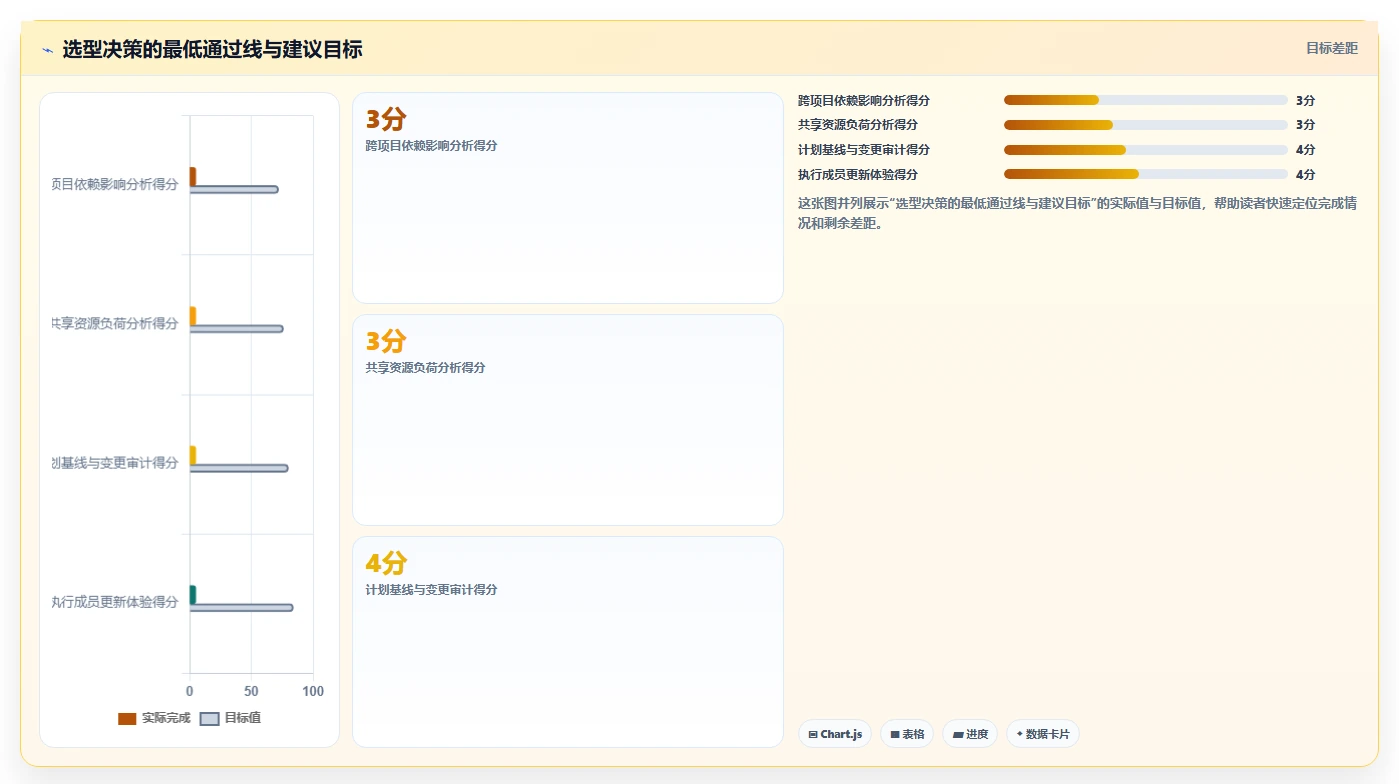Click the chart axis label 50
The image size is (1399, 784).
(251, 691)
